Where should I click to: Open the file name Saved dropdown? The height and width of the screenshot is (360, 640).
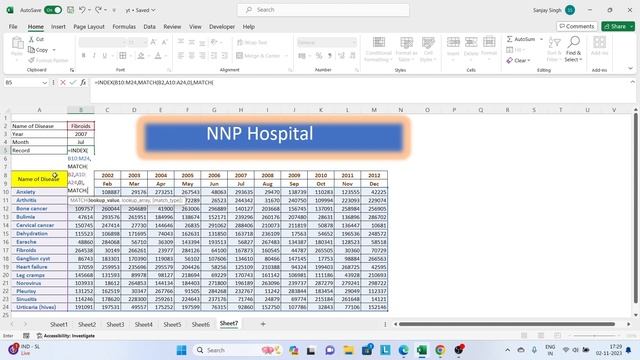pyautogui.click(x=141, y=10)
